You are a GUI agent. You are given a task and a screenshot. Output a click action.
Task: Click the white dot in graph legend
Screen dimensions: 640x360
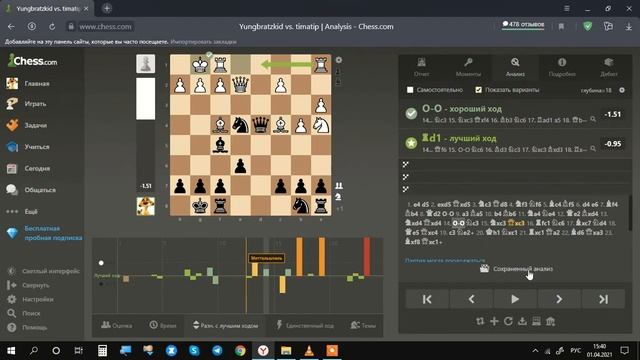pos(101,263)
